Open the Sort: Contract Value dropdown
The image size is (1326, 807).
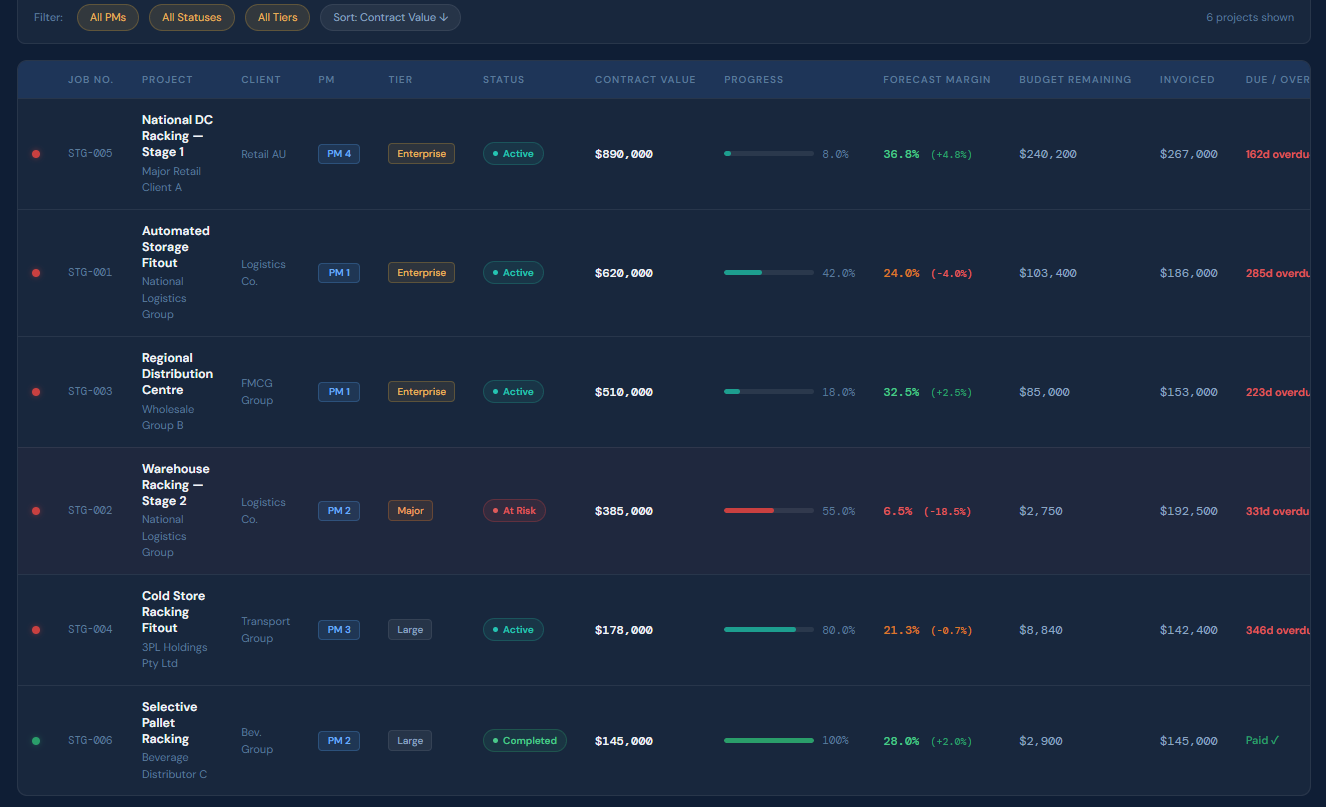coord(390,17)
